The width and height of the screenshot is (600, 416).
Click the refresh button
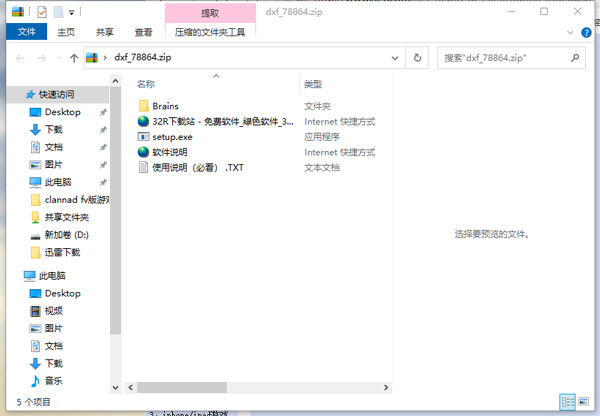point(417,58)
